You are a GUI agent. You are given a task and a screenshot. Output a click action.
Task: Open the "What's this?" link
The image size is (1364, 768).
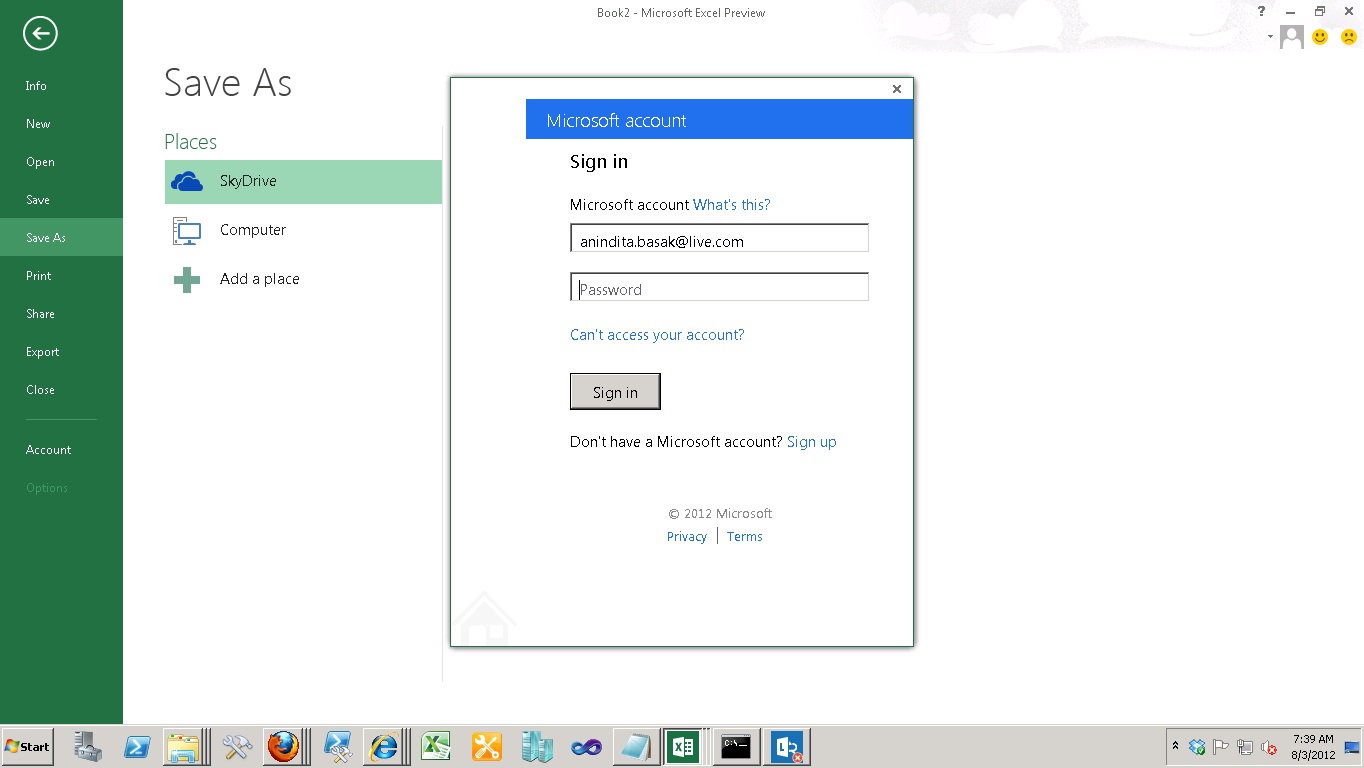tap(732, 205)
